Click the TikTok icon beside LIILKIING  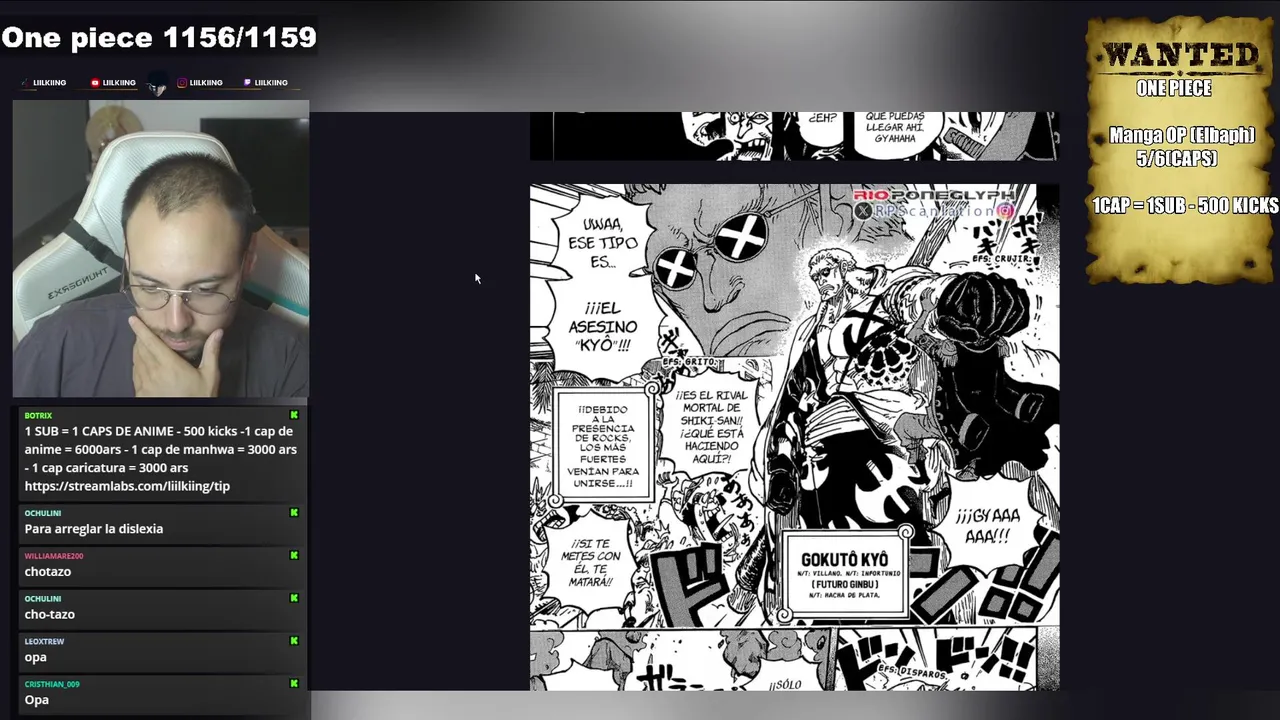tap(27, 83)
